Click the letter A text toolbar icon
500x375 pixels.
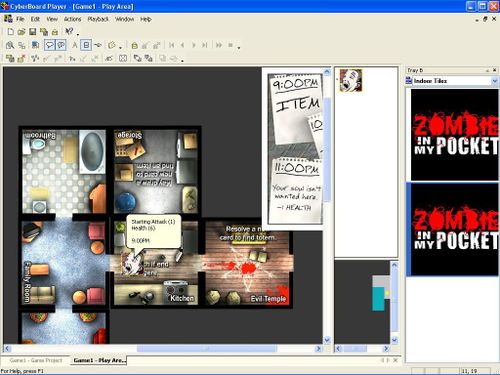point(75,45)
